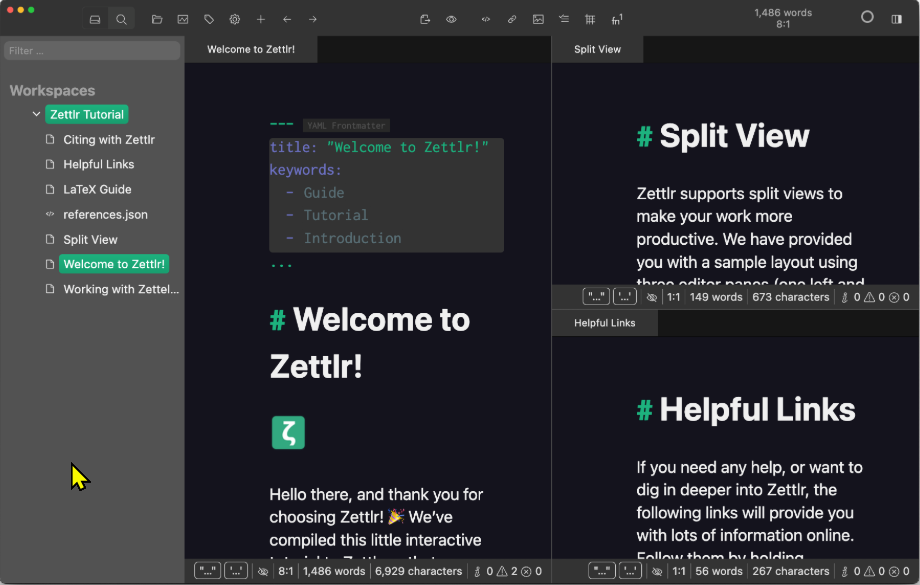Viewport: 920px width, 585px height.
Task: Open Citing with Zettlr file
Action: tap(109, 140)
